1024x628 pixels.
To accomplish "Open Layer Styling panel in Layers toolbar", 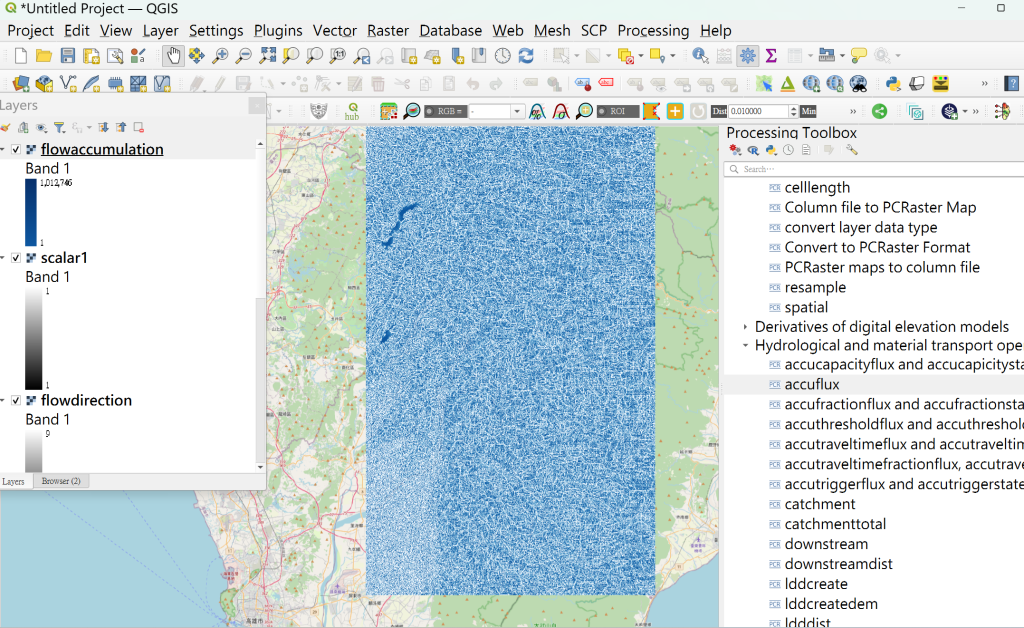I will pyautogui.click(x=6, y=127).
